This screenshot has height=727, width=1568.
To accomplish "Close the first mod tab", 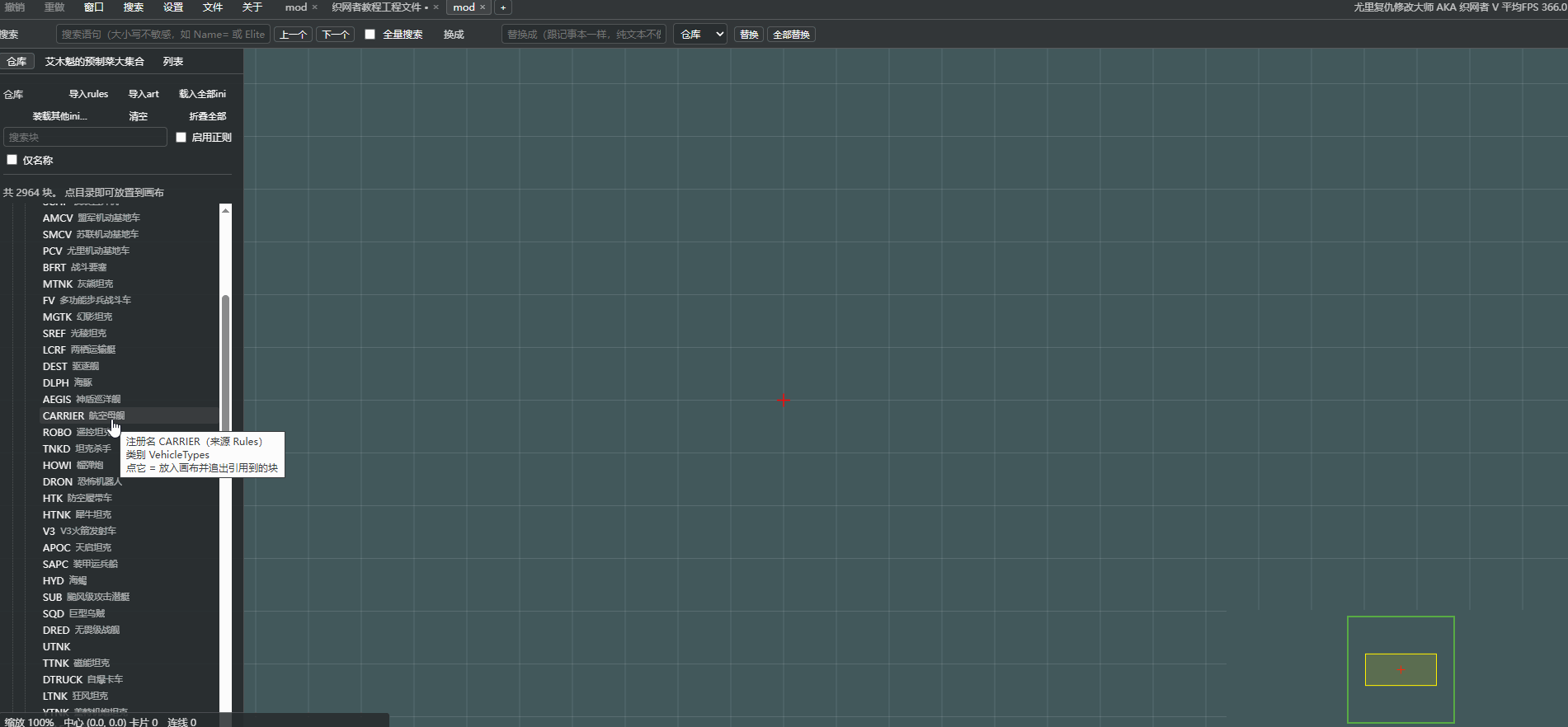I will click(314, 7).
